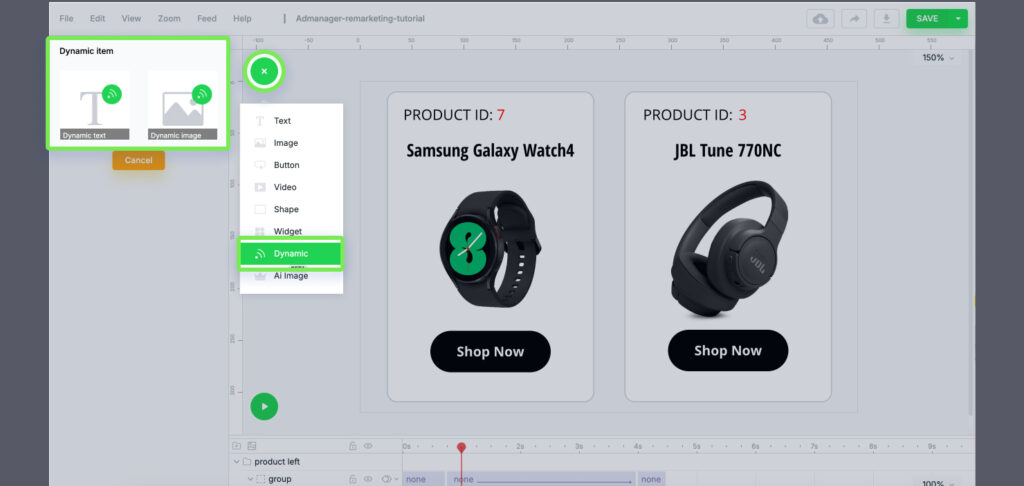Select the AI Image option

point(291,276)
